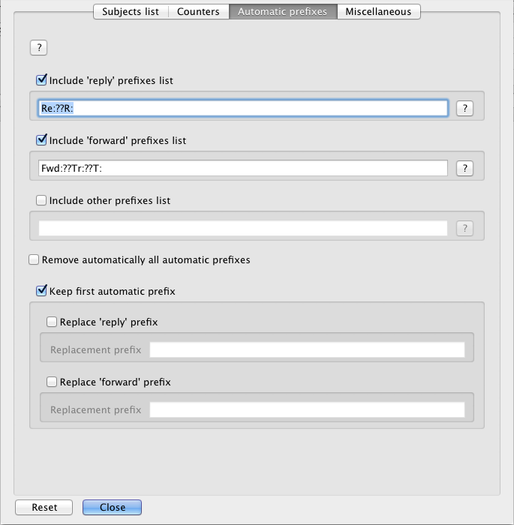Click the help button above the reply checkbox
Viewport: 514px width, 525px height.
[39, 48]
